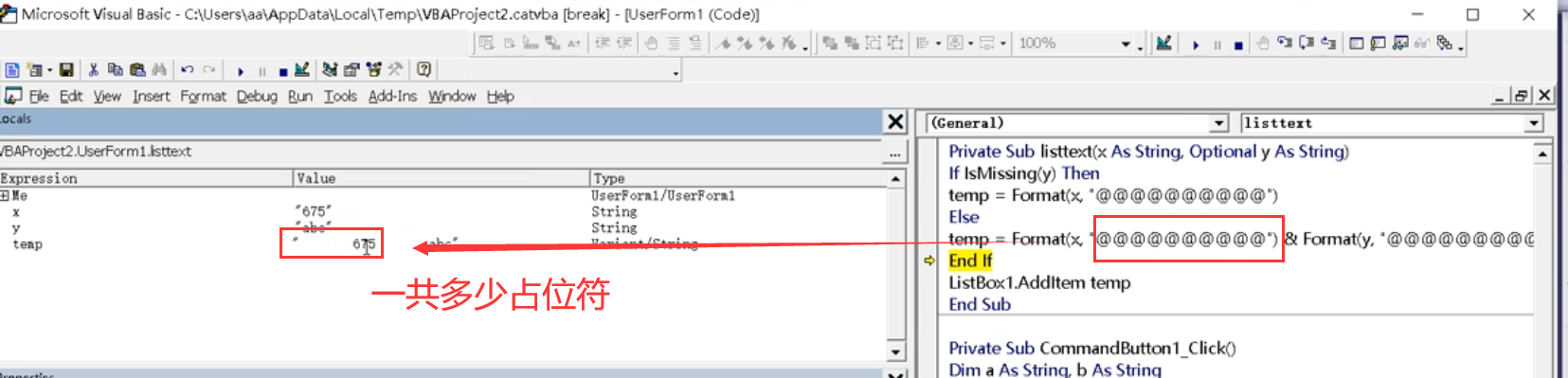The height and width of the screenshot is (378, 1568).
Task: Click the Value column header
Action: click(441, 178)
